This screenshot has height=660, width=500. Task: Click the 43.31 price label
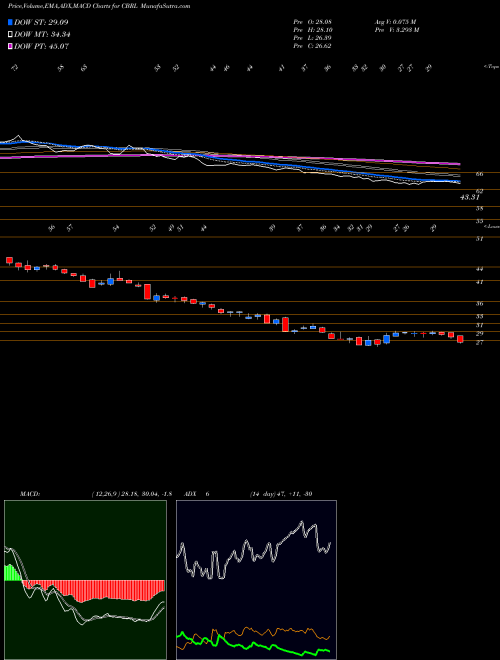(470, 197)
